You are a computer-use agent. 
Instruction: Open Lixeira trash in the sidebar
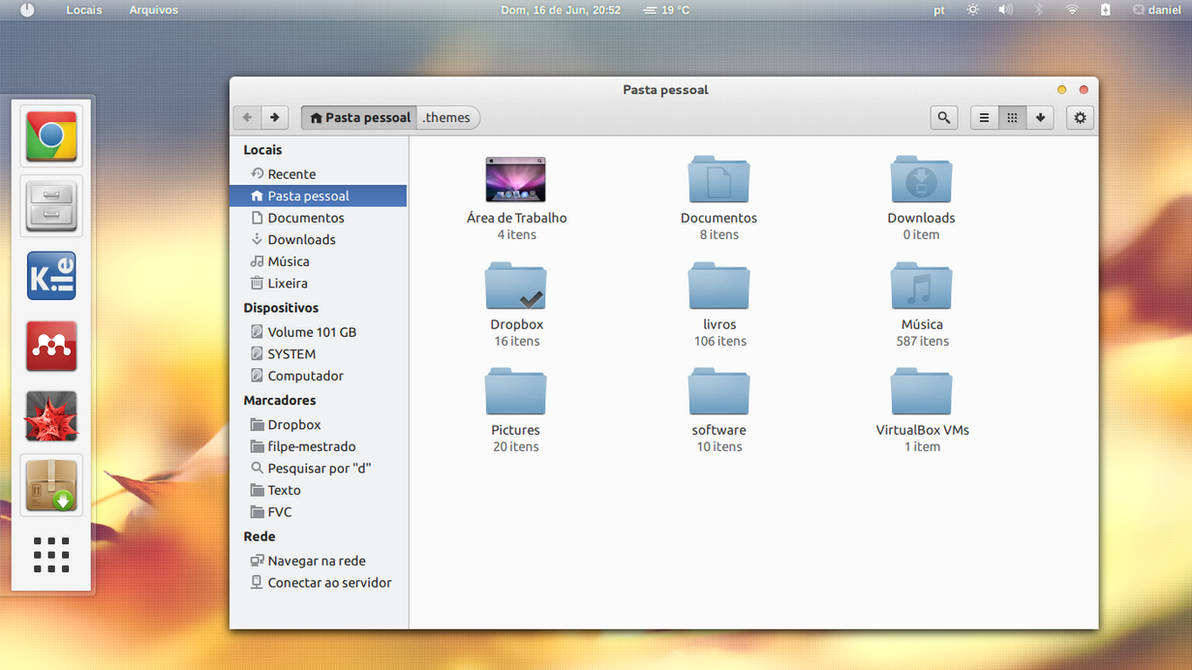coord(318,283)
